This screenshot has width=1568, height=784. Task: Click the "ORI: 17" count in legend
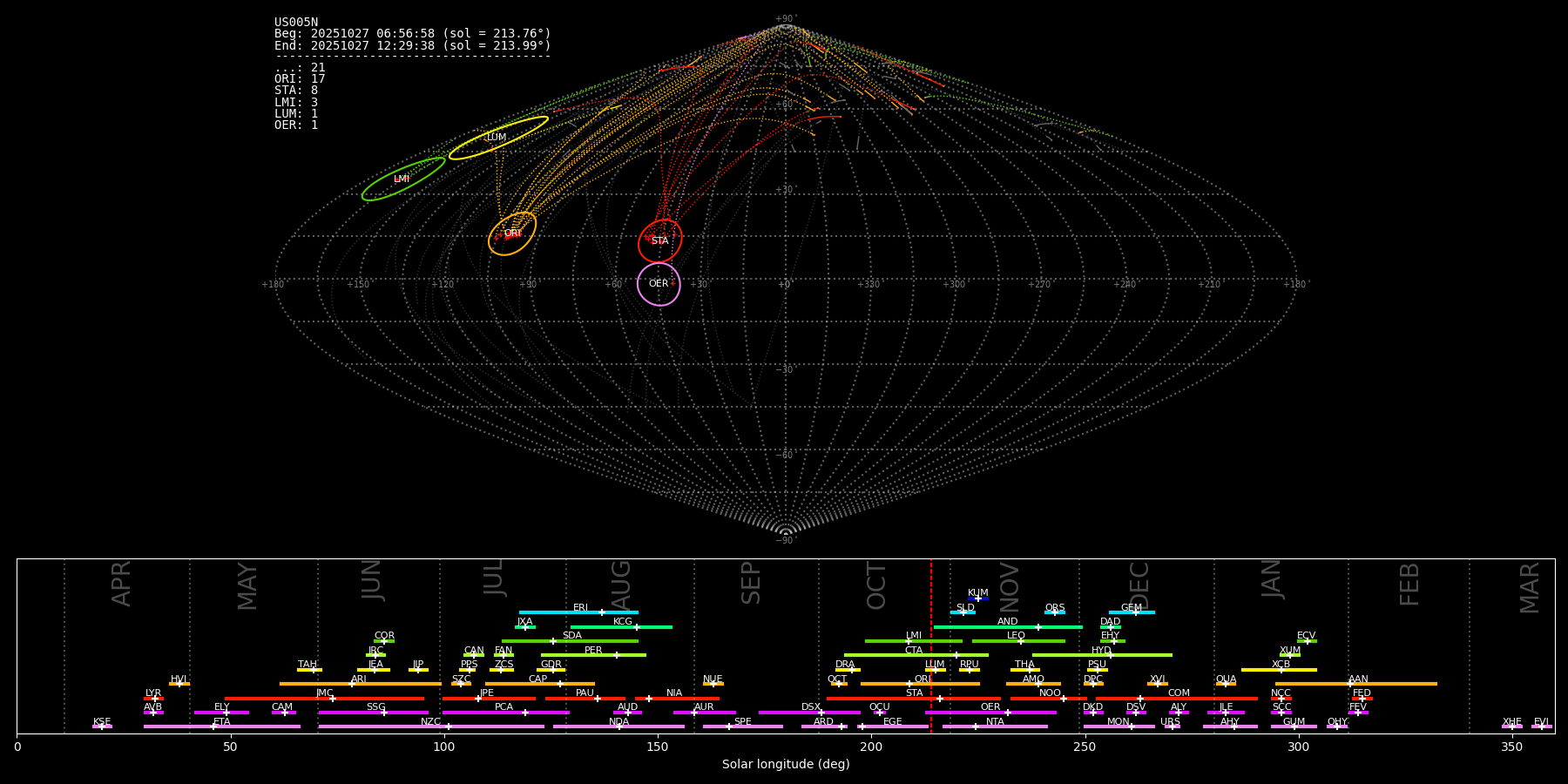pos(300,79)
